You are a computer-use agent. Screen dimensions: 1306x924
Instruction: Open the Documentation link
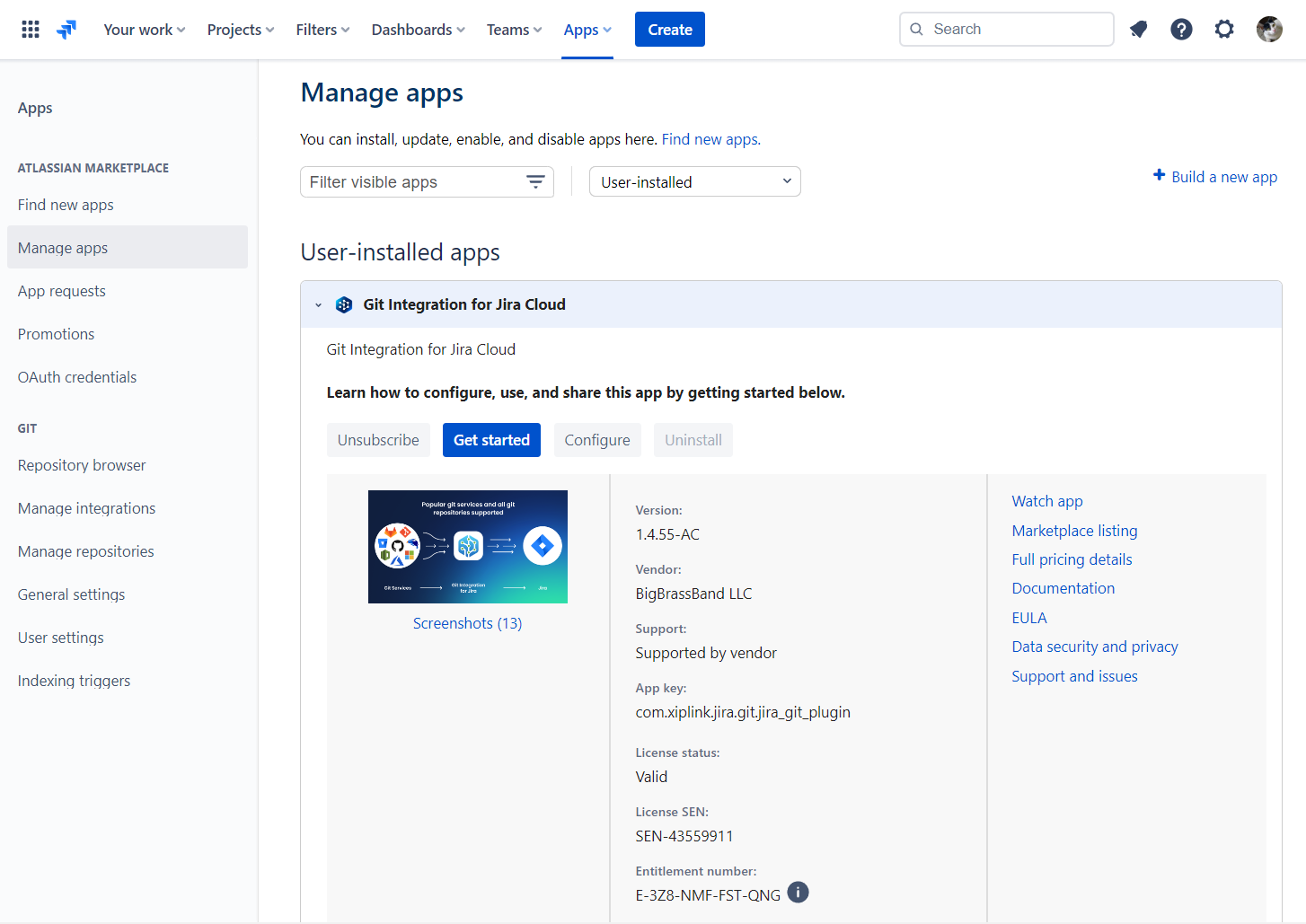tap(1063, 588)
